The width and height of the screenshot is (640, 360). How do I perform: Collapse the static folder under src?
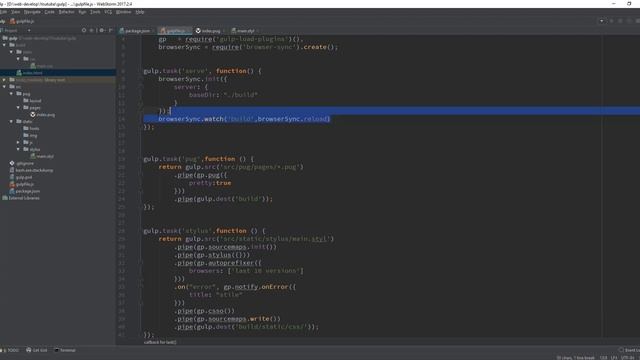tap(11, 121)
